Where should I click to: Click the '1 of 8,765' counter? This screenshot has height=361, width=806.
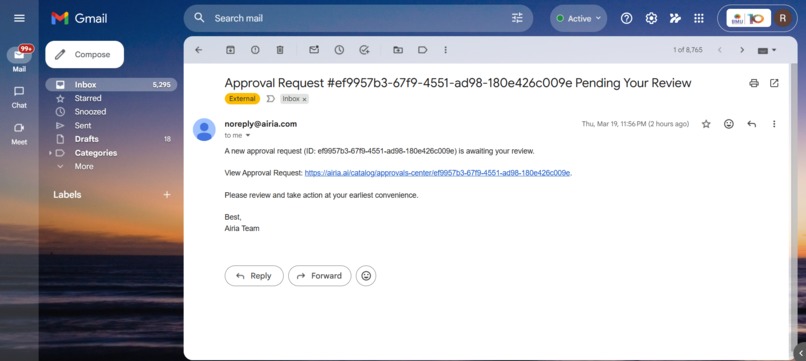tap(688, 50)
